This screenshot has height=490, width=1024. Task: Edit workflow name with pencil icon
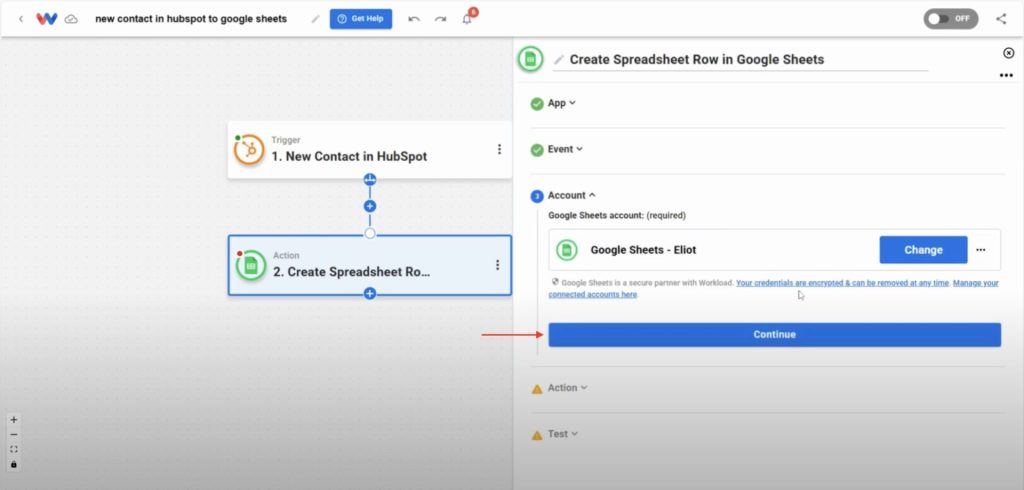(x=315, y=19)
